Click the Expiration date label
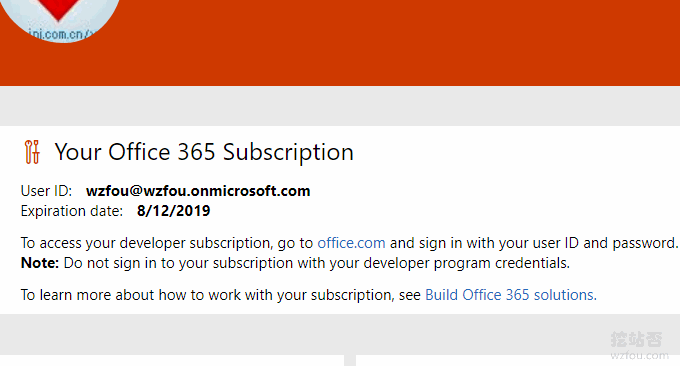 point(72,211)
